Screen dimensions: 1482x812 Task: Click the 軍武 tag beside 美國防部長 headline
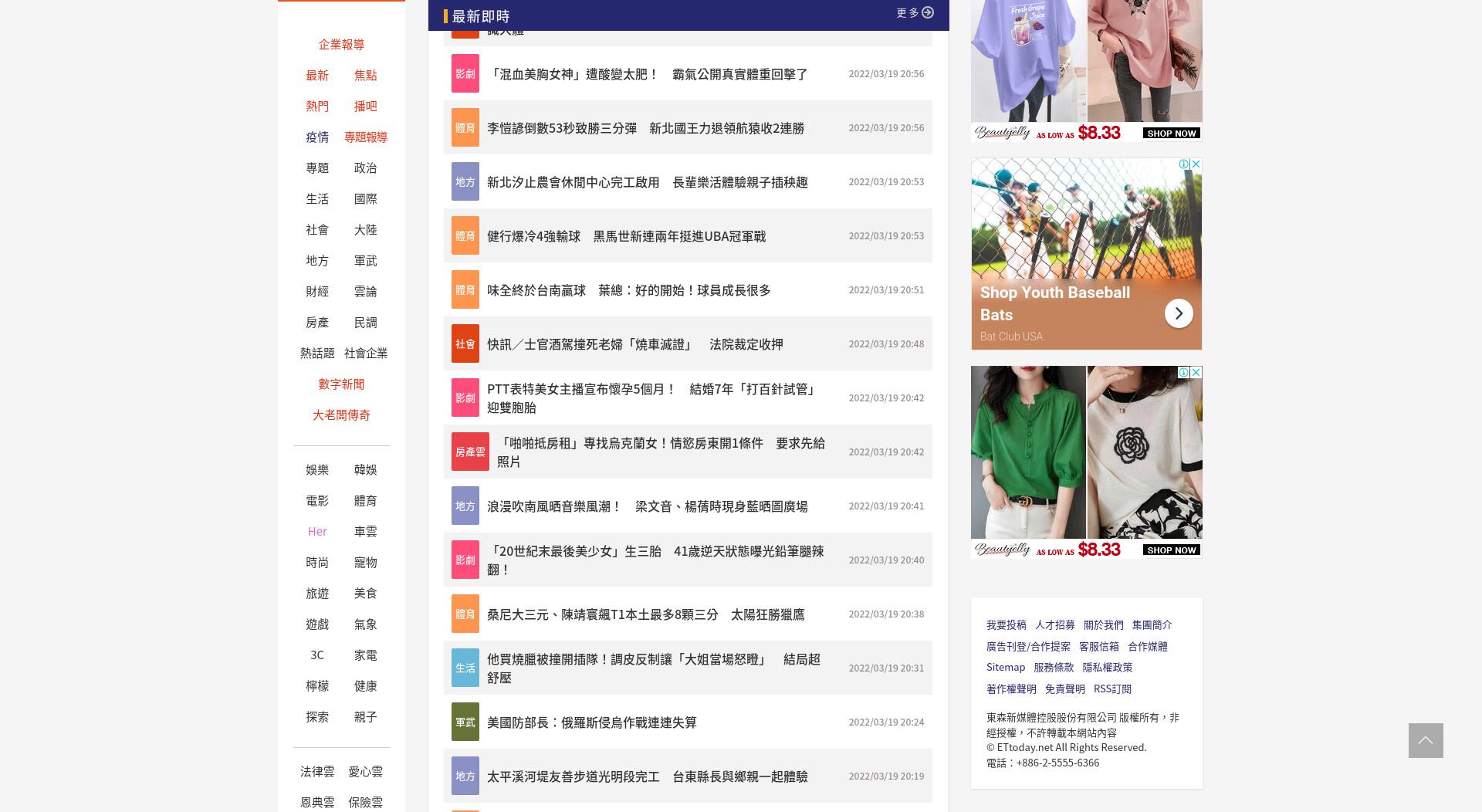465,722
